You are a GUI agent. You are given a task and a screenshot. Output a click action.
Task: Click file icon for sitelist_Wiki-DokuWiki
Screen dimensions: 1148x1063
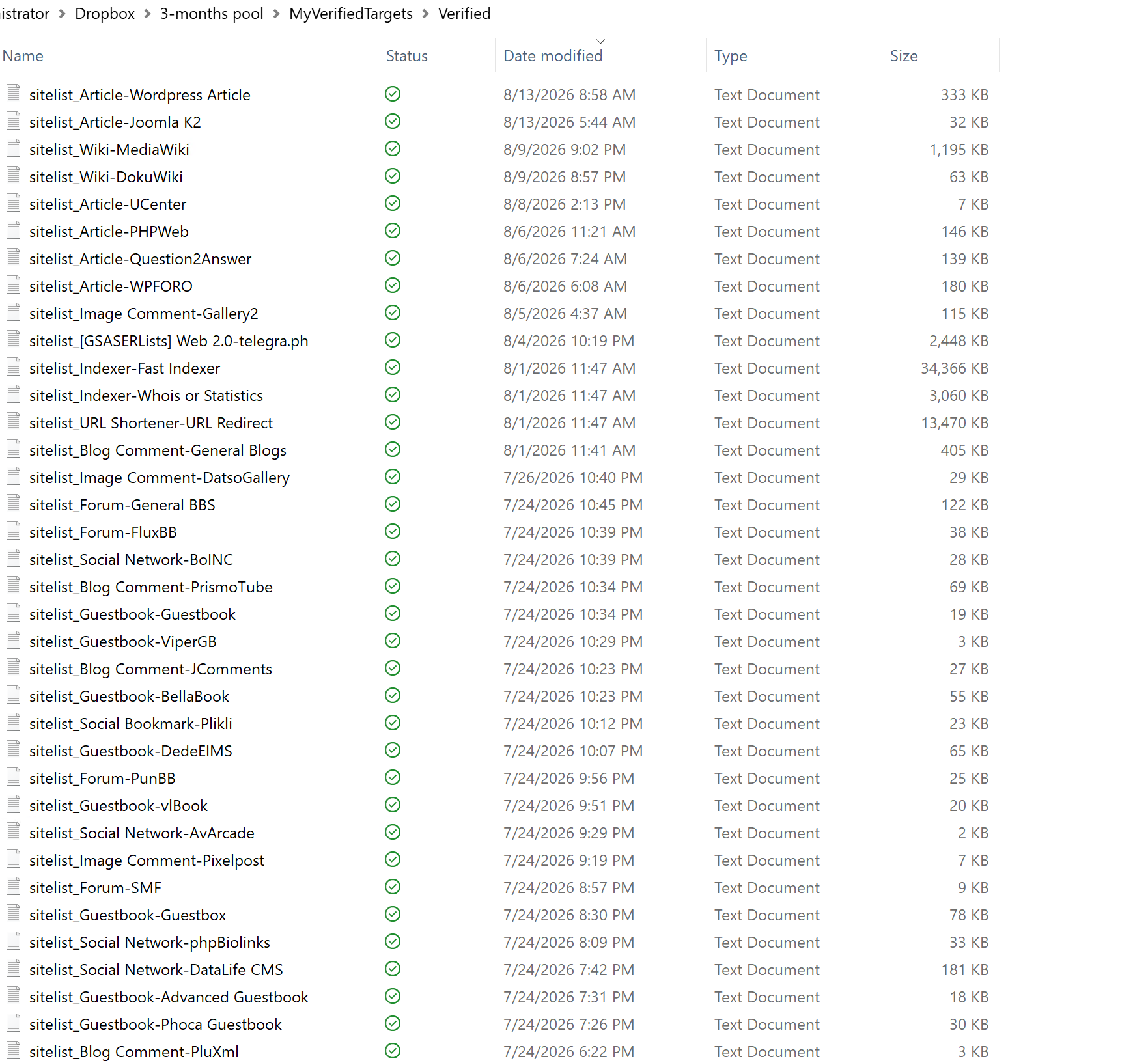point(14,176)
